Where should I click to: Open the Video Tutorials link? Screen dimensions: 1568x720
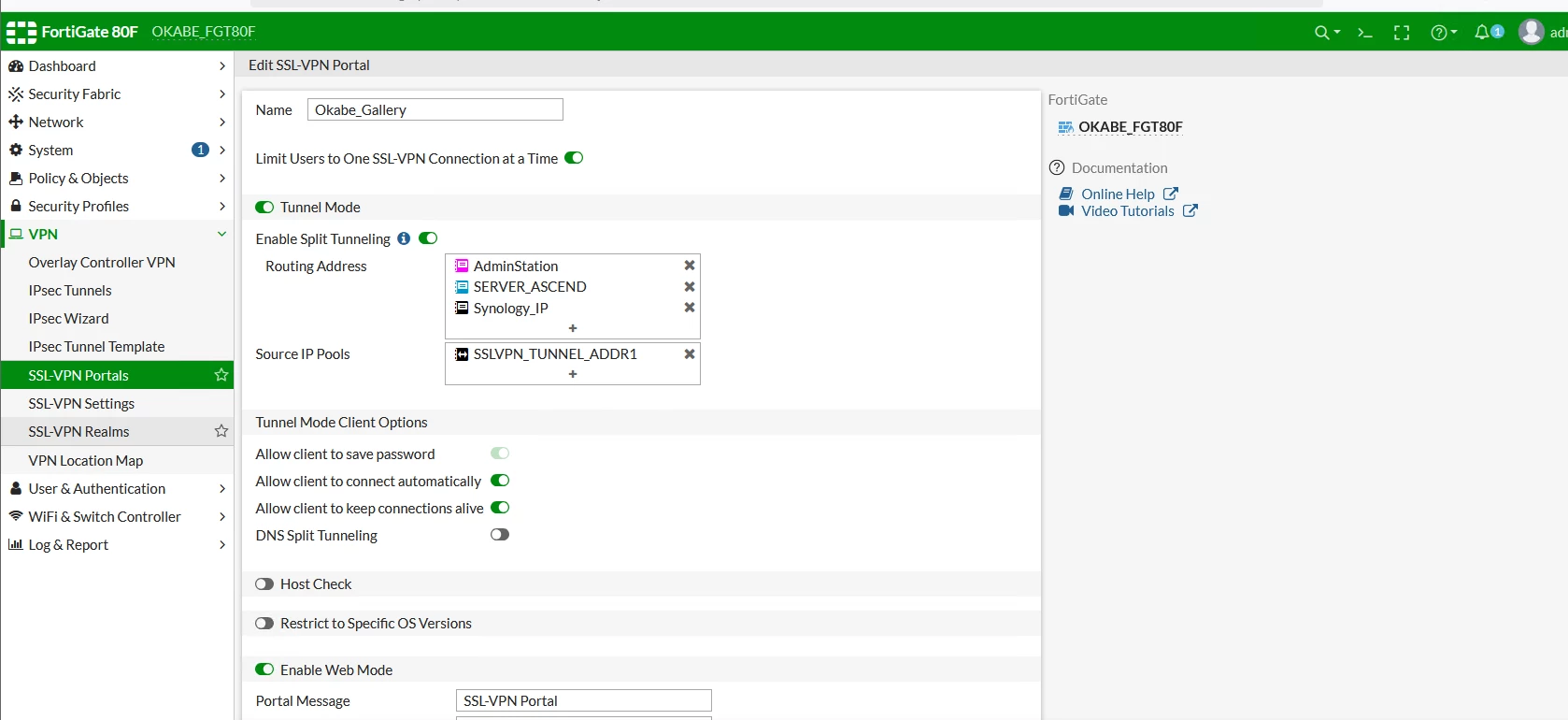point(1128,211)
